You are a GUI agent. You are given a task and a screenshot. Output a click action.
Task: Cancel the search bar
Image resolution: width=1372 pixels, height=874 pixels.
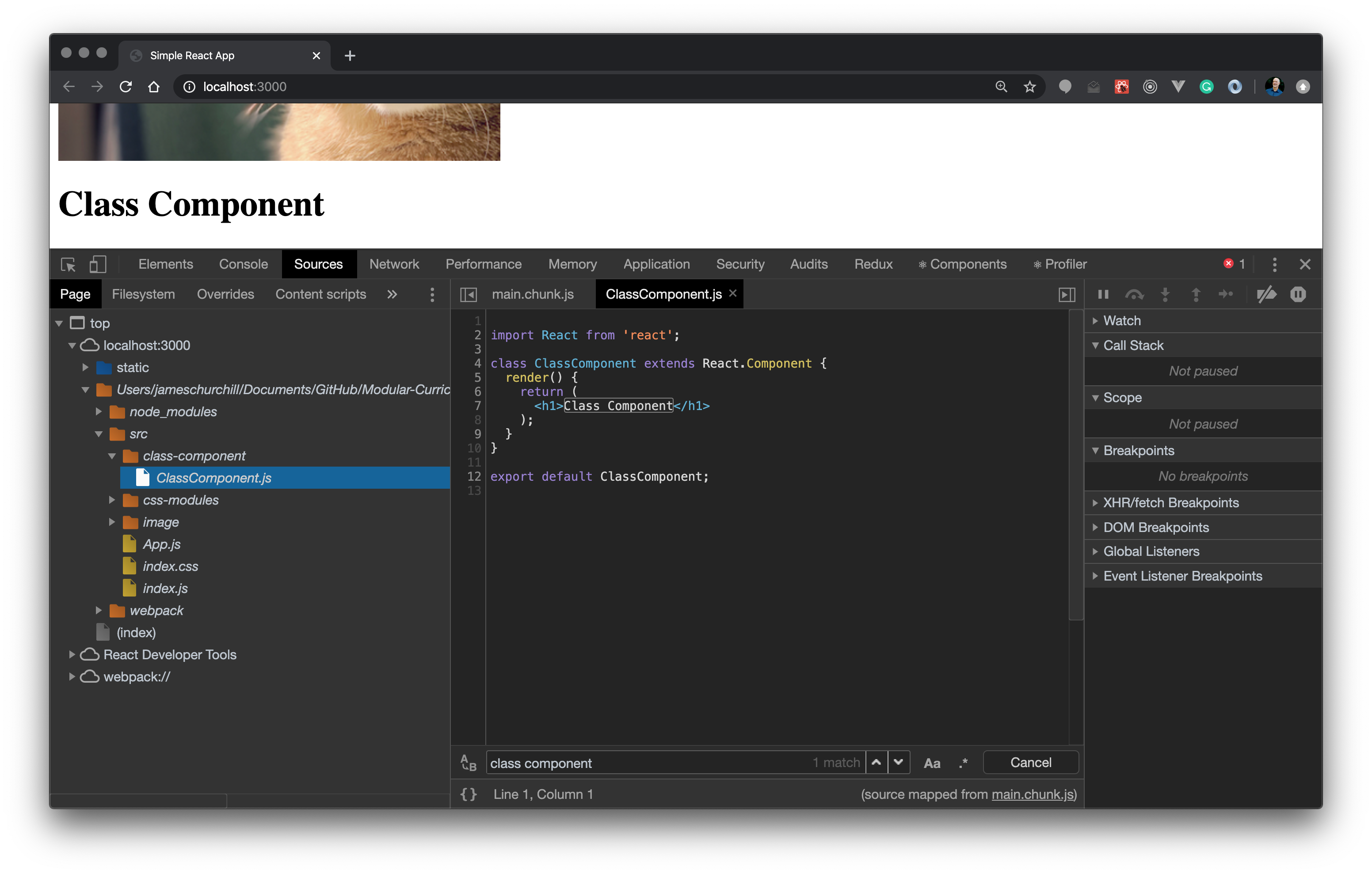pyautogui.click(x=1030, y=762)
